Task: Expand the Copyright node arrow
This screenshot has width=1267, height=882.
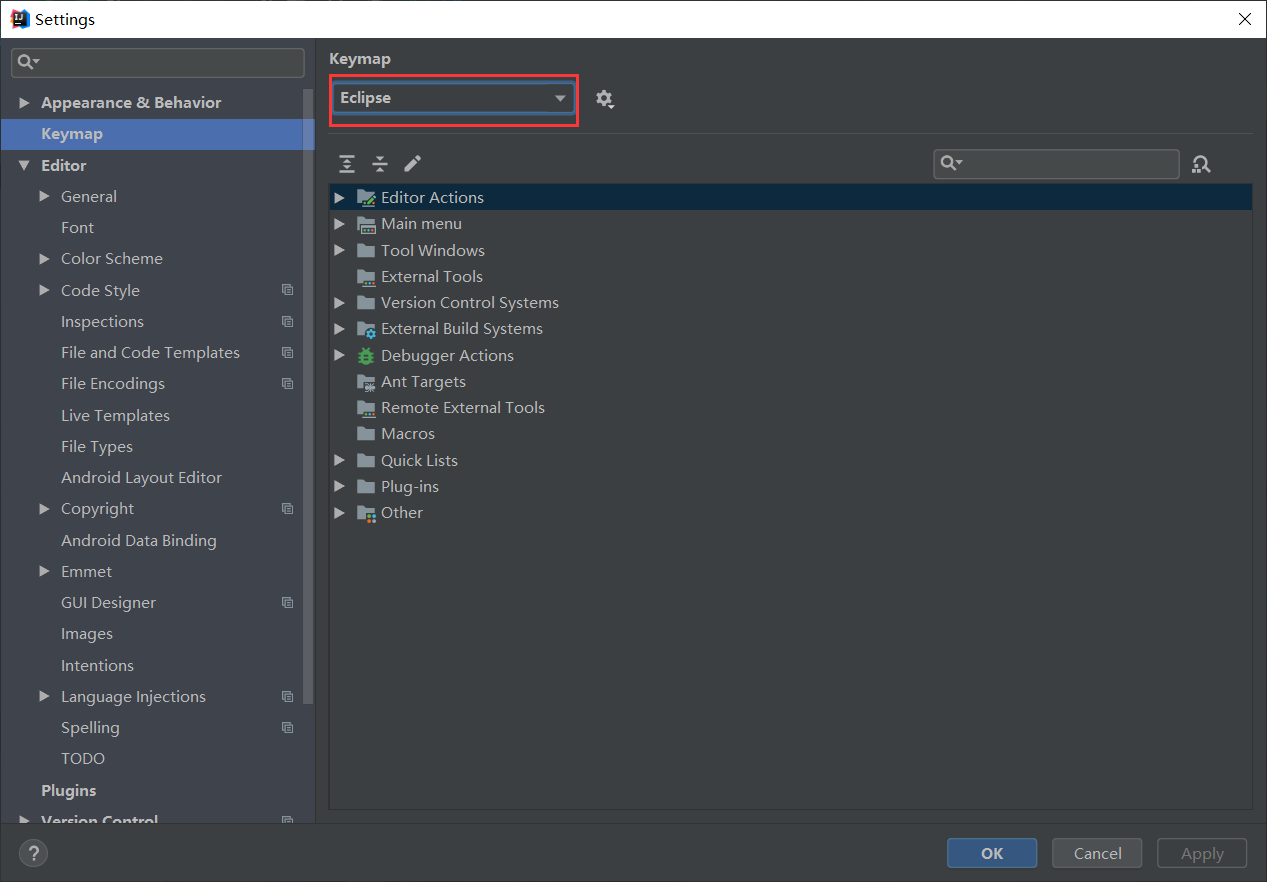Action: pos(44,509)
